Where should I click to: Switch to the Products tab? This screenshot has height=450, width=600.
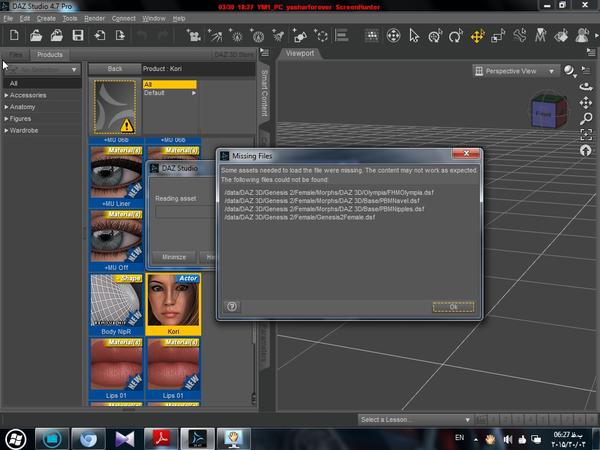pyautogui.click(x=50, y=55)
